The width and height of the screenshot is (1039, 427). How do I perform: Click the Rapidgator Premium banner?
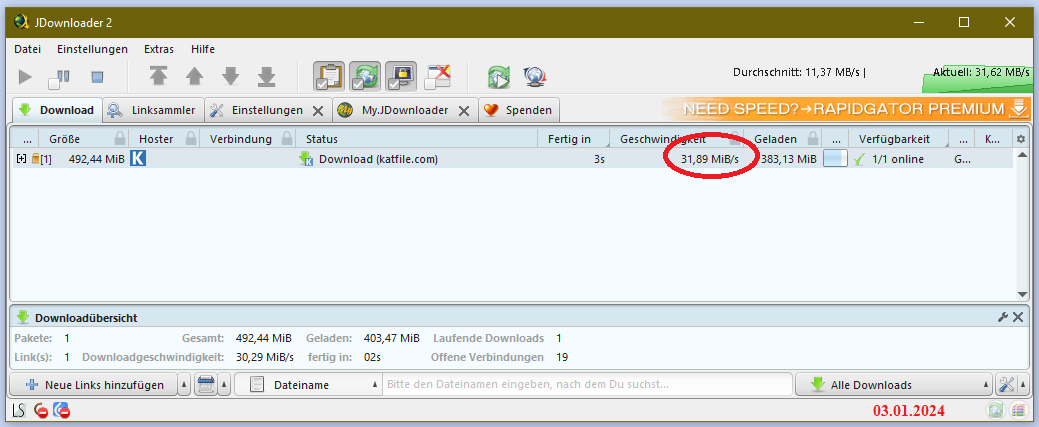coord(847,109)
